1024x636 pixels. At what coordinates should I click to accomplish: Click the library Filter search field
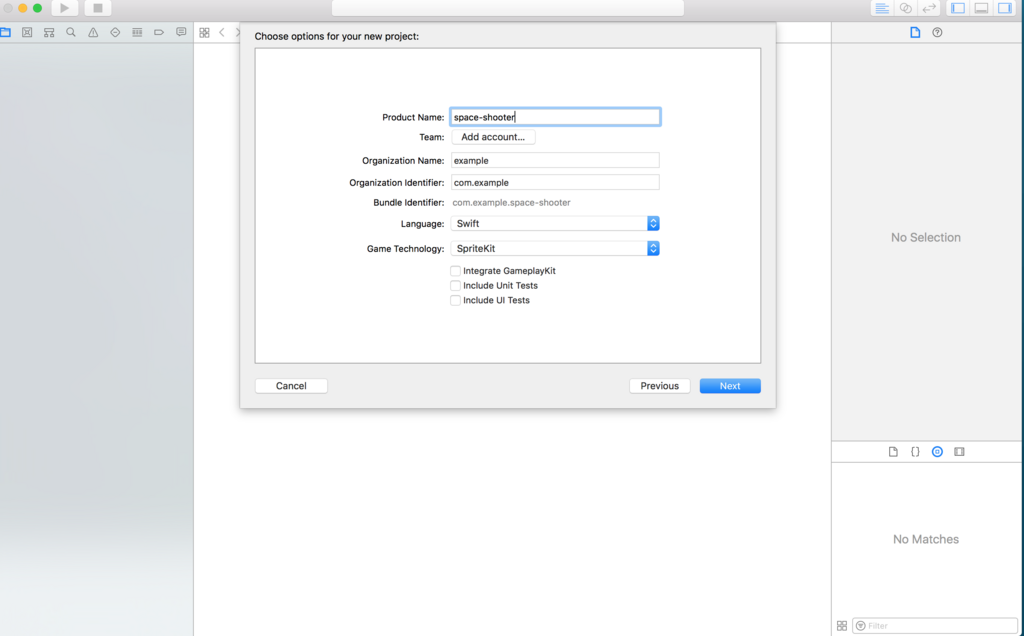pos(935,626)
